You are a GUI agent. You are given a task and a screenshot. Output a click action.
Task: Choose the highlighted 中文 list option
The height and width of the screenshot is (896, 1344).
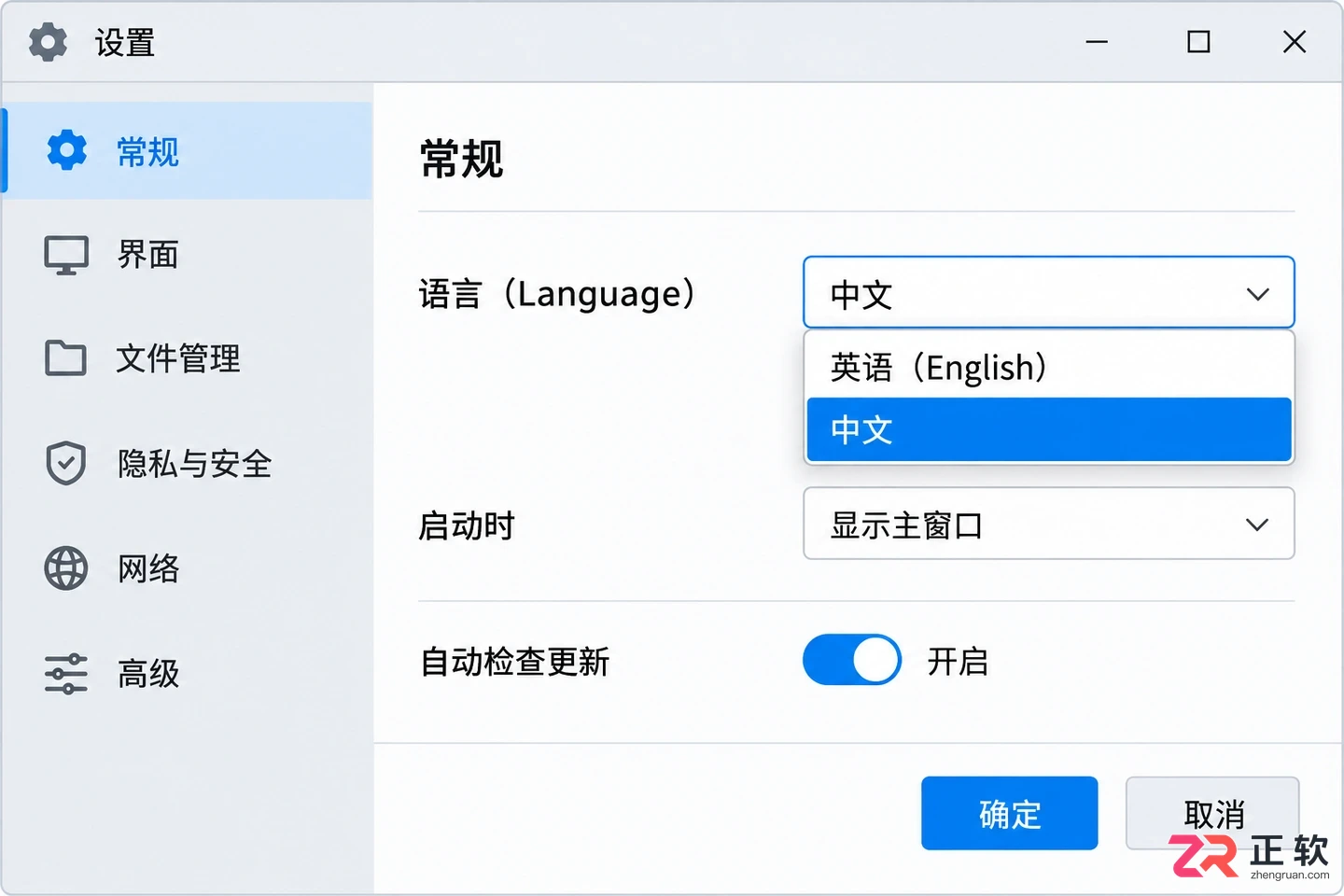(1049, 430)
